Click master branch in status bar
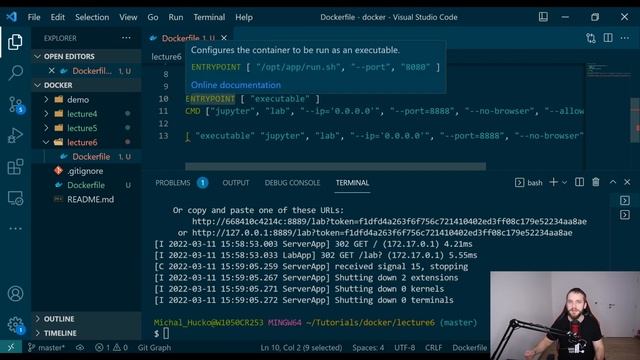640x360 pixels. pos(46,347)
